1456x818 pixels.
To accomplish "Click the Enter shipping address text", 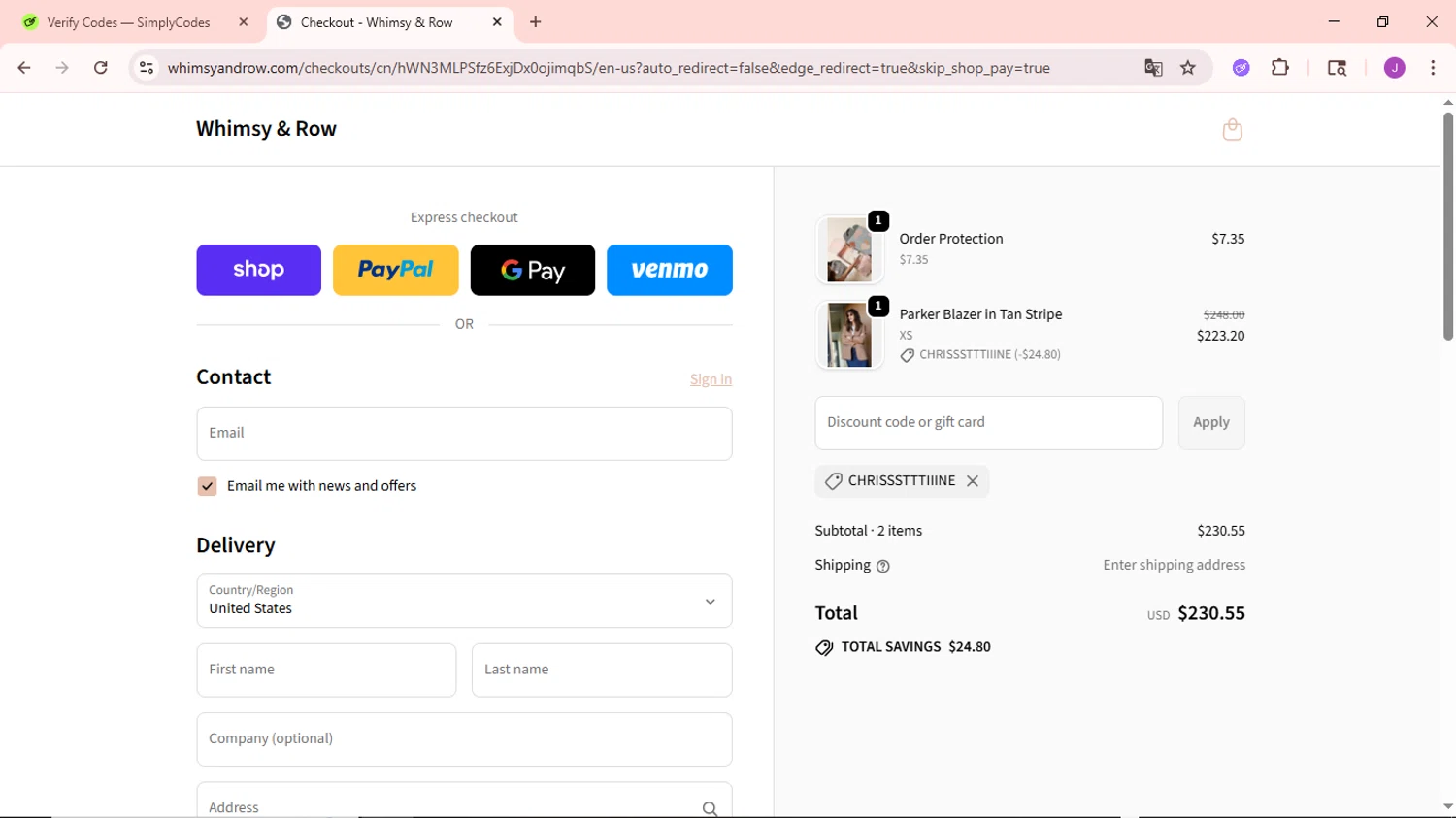I will 1174,565.
